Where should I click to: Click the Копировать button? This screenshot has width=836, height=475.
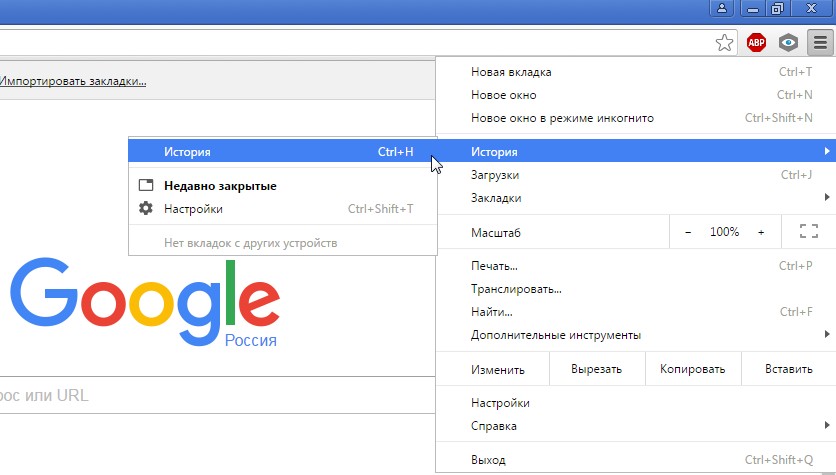[693, 369]
